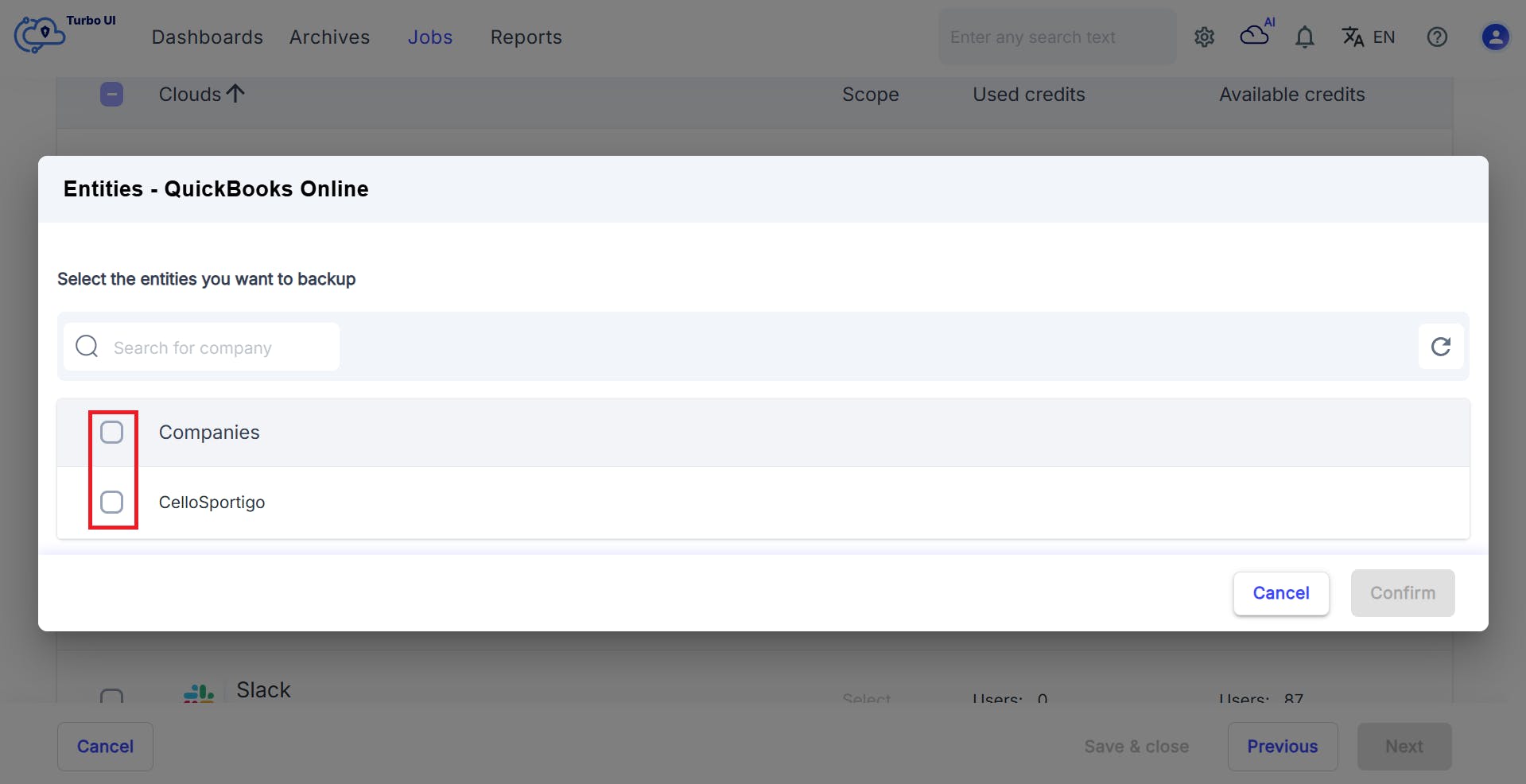The image size is (1526, 784).
Task: Click the Entities - QuickBooks Online title
Action: 216,189
